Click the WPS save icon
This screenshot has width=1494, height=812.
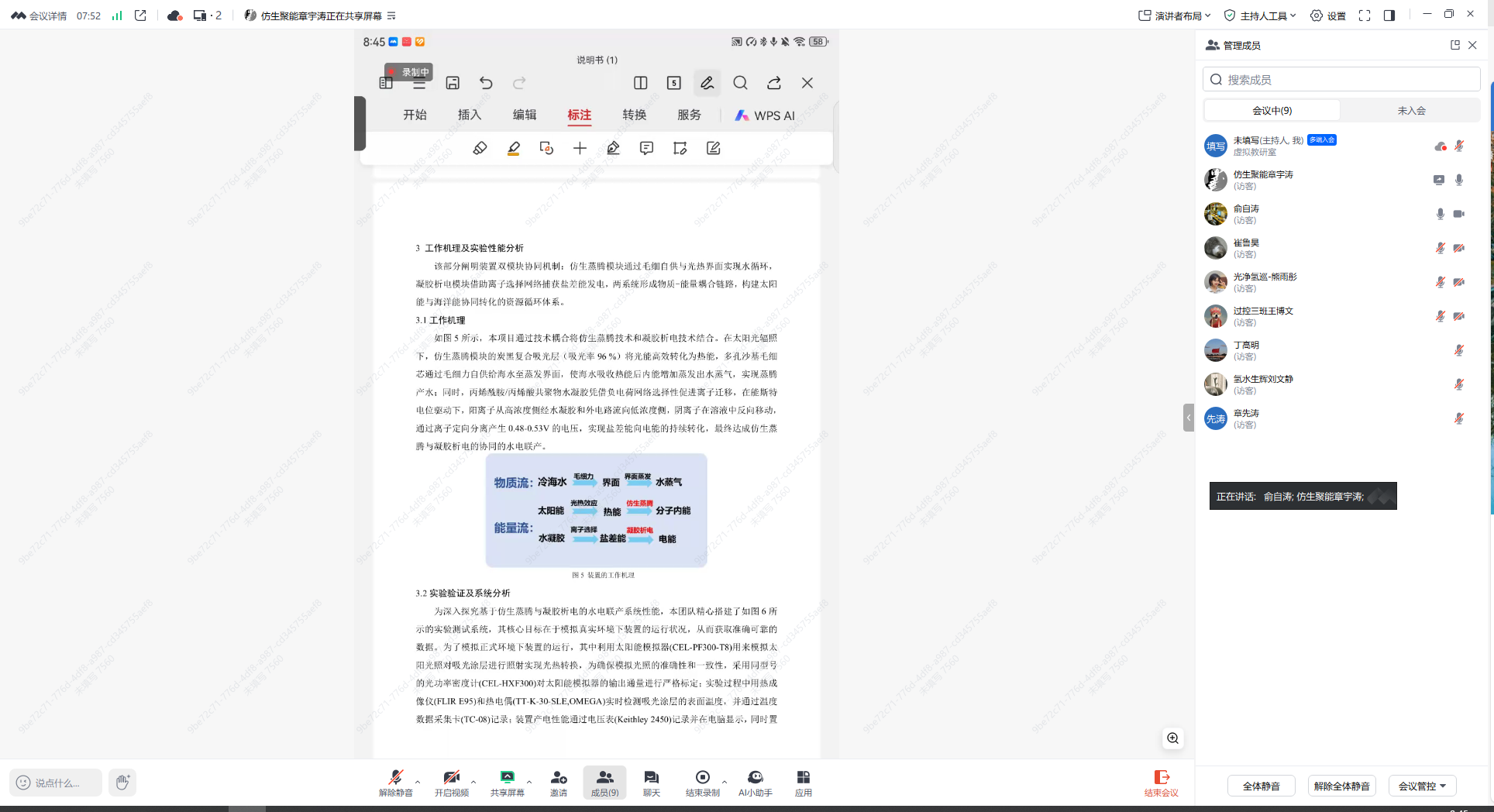(x=453, y=83)
